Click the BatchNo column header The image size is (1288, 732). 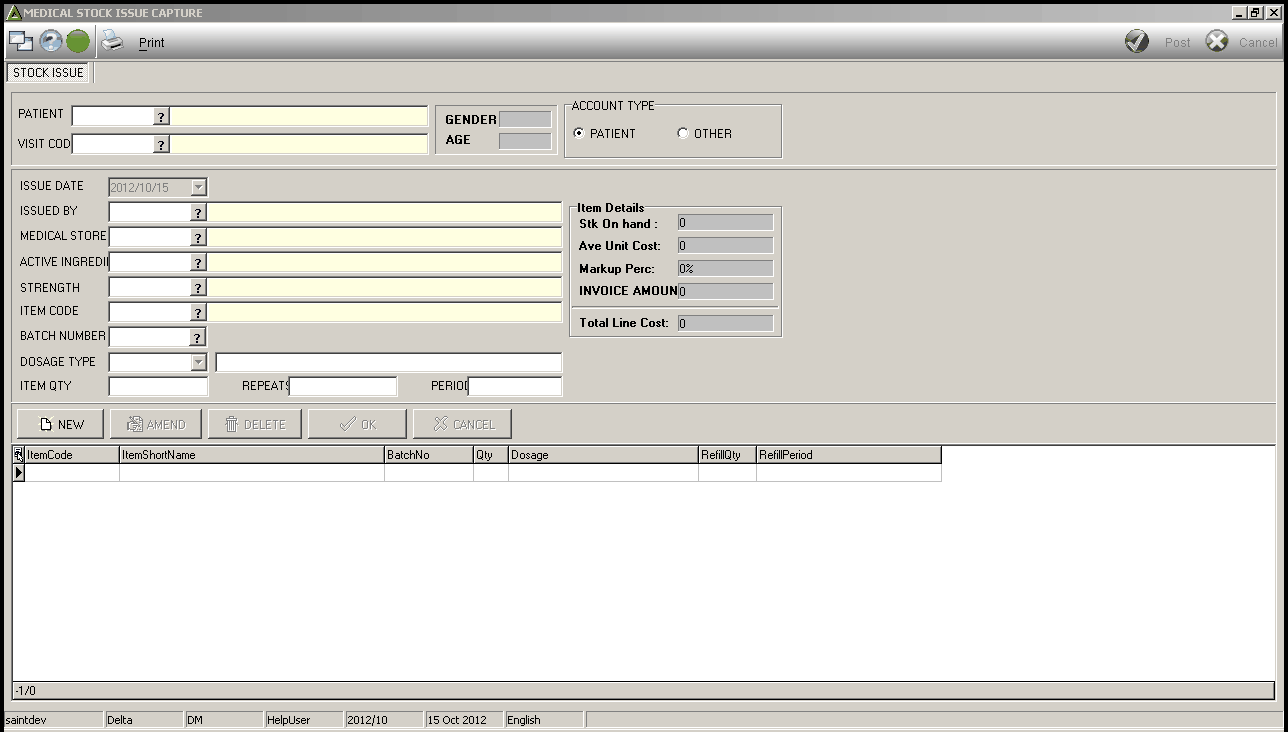point(429,455)
